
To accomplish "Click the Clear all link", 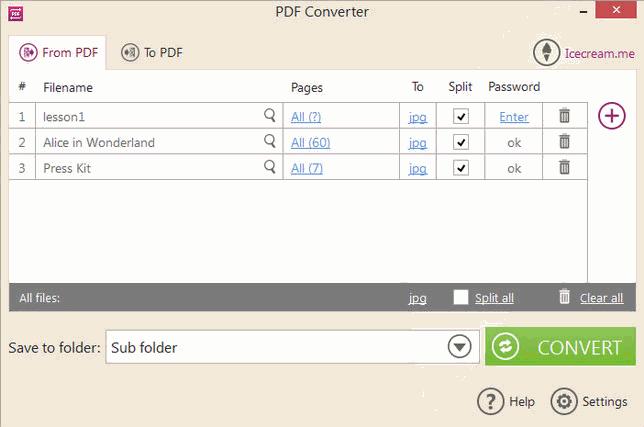I will (601, 298).
